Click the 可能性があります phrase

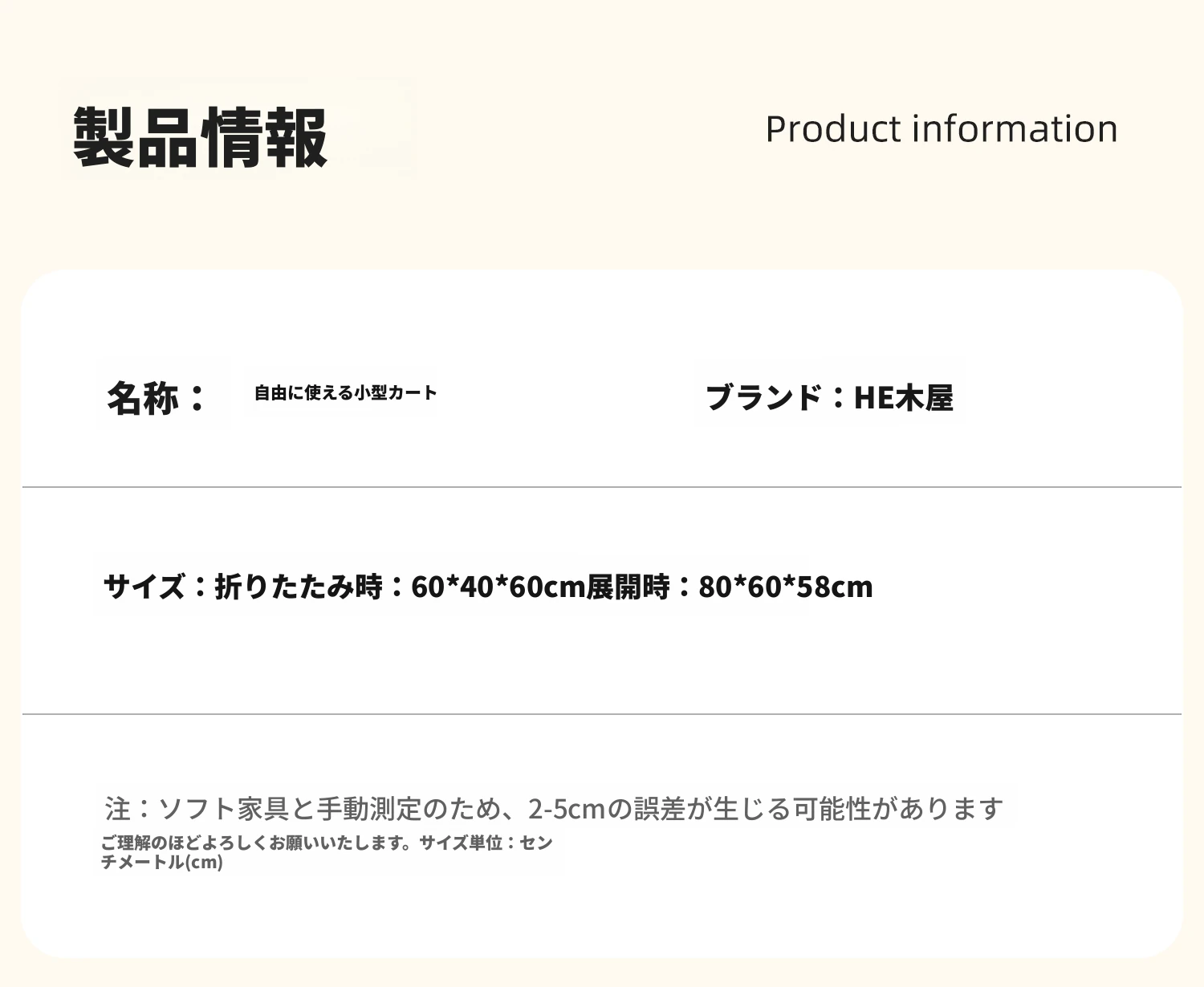[x=898, y=808]
